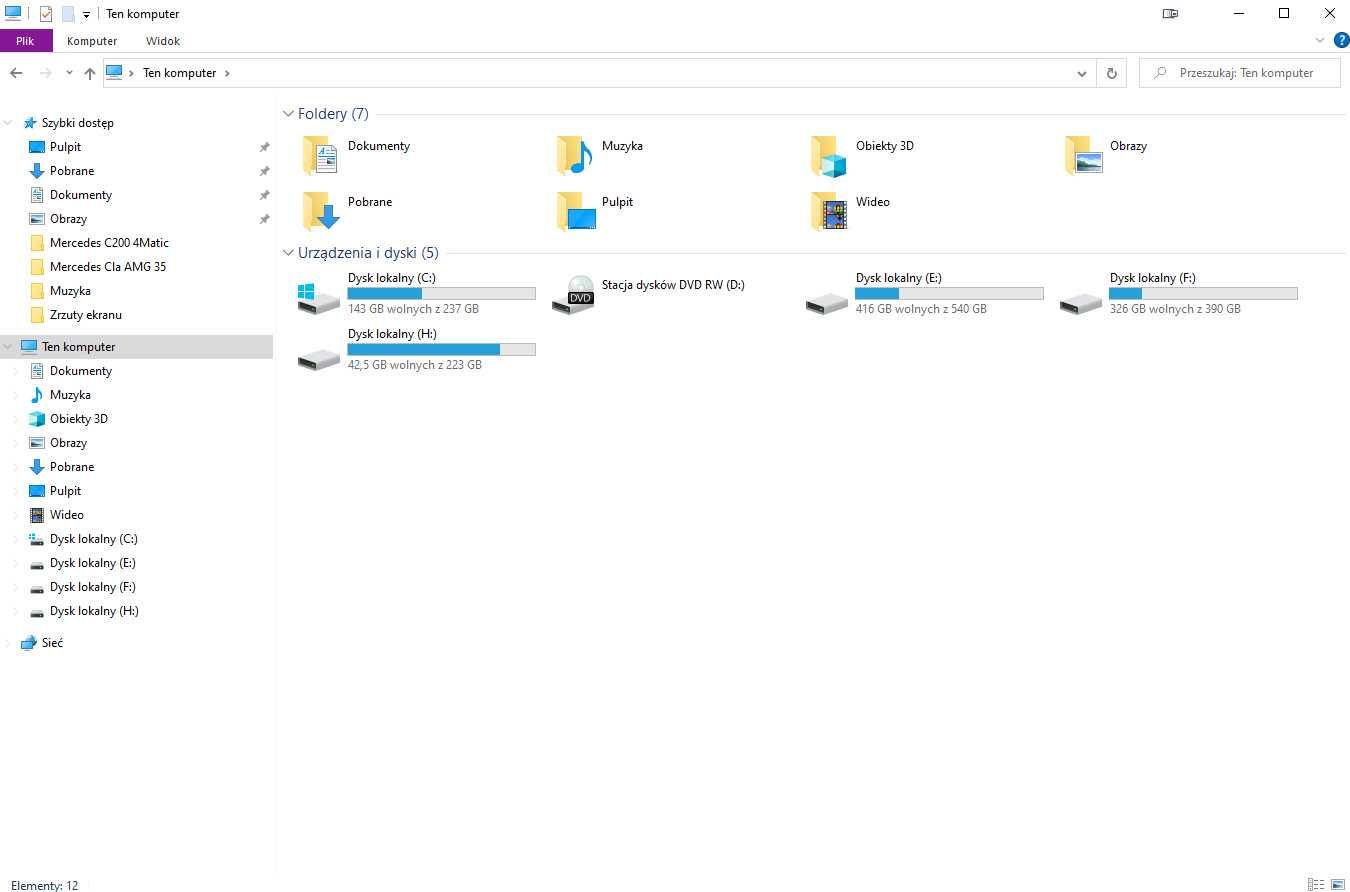1350x892 pixels.
Task: Click the Ten komputer icon in title bar
Action: click(13, 14)
